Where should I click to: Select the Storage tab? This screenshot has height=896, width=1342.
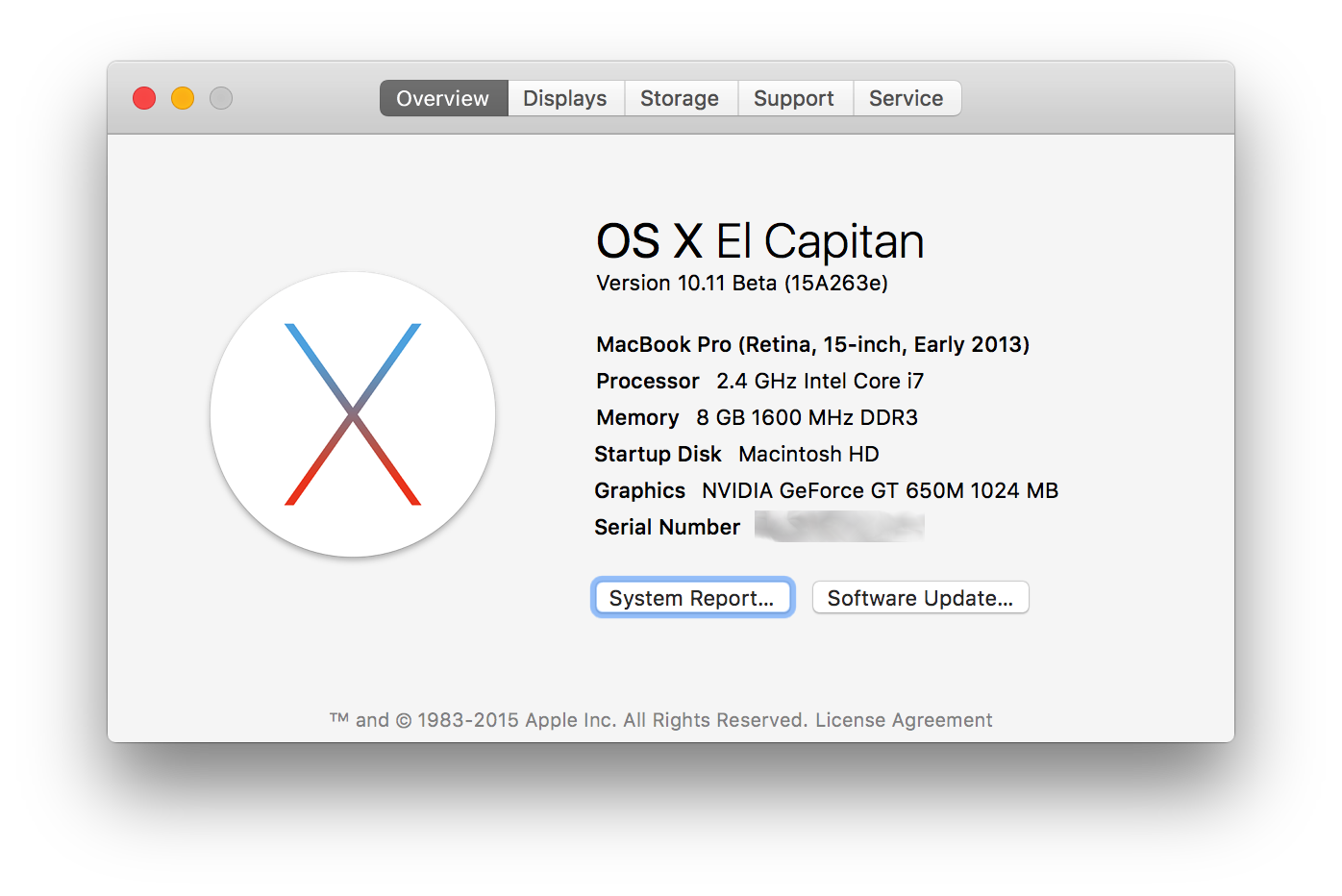[x=680, y=98]
